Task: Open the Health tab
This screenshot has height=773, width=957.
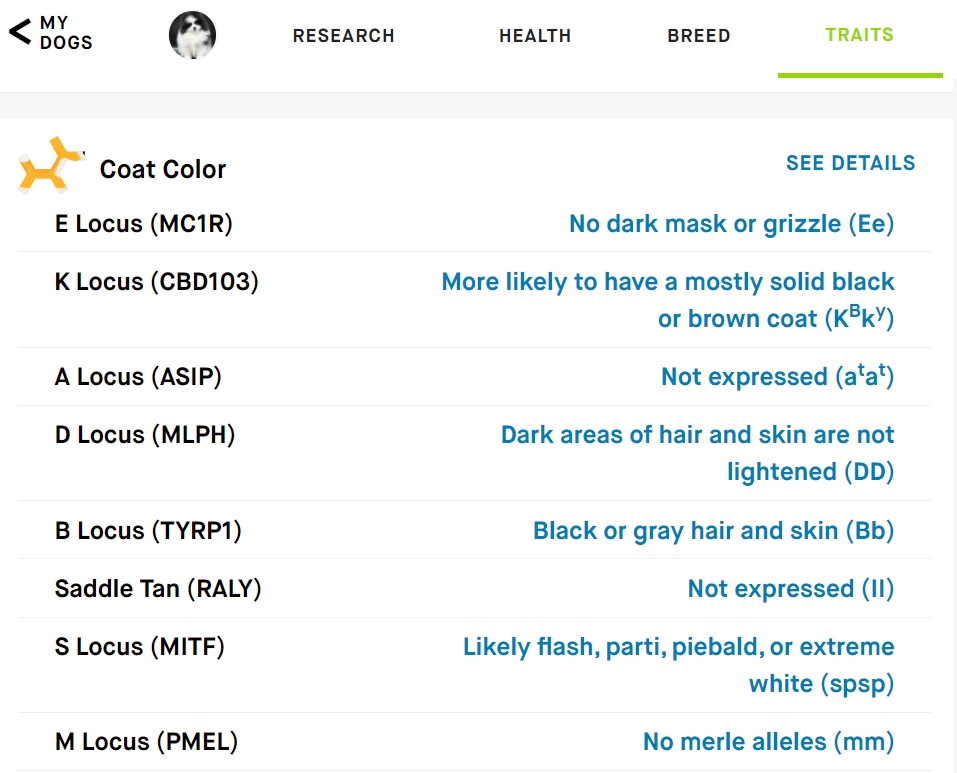Action: point(535,36)
